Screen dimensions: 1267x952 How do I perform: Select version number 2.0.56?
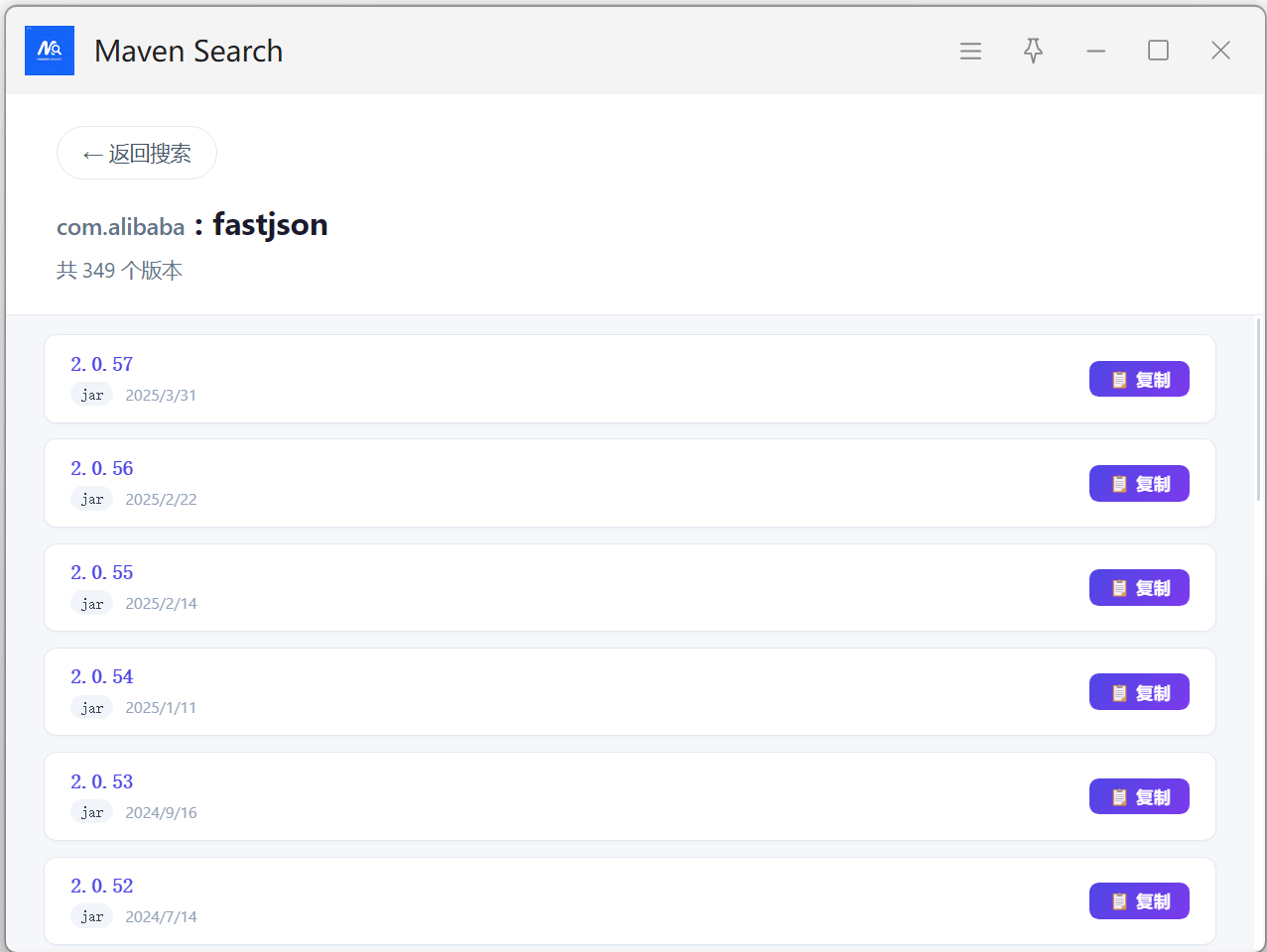(101, 468)
